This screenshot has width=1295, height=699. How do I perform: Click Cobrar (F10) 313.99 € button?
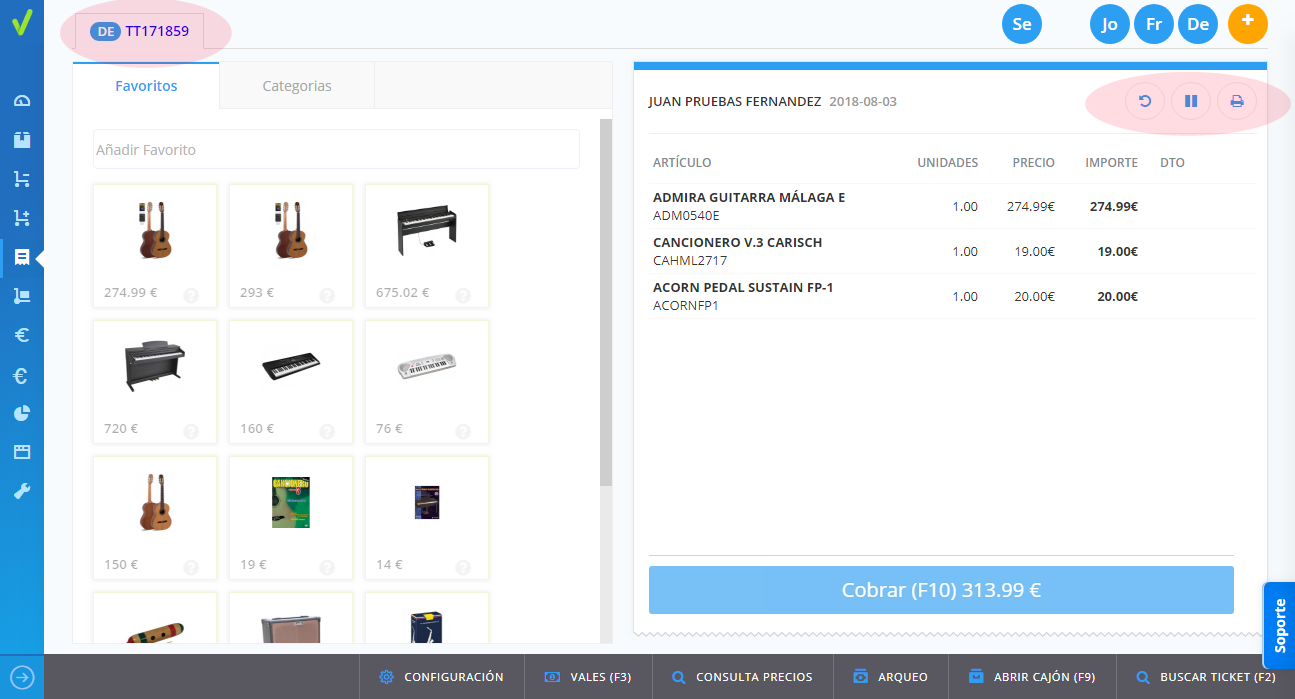point(941,590)
